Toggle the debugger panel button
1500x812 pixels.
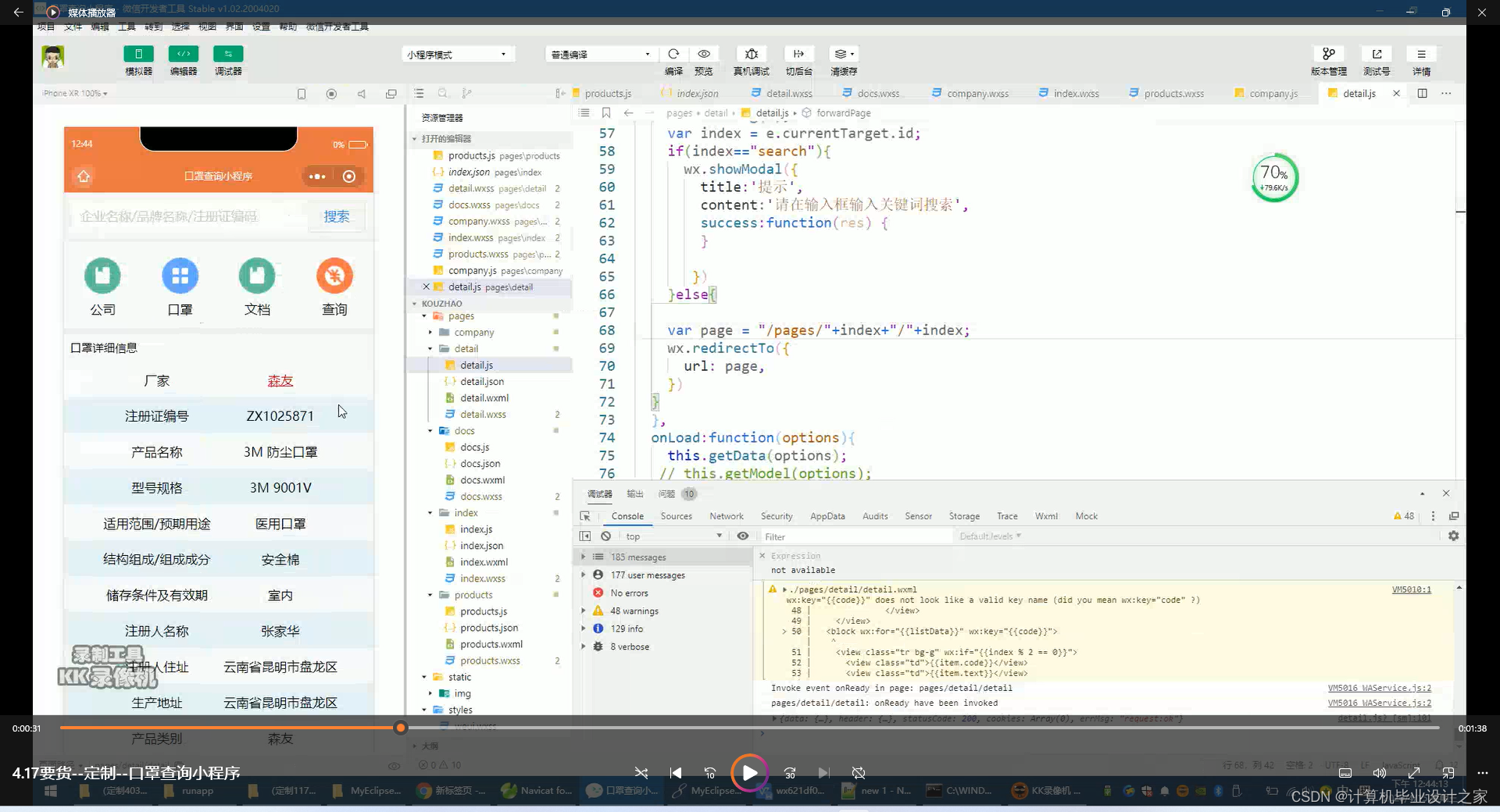point(228,54)
